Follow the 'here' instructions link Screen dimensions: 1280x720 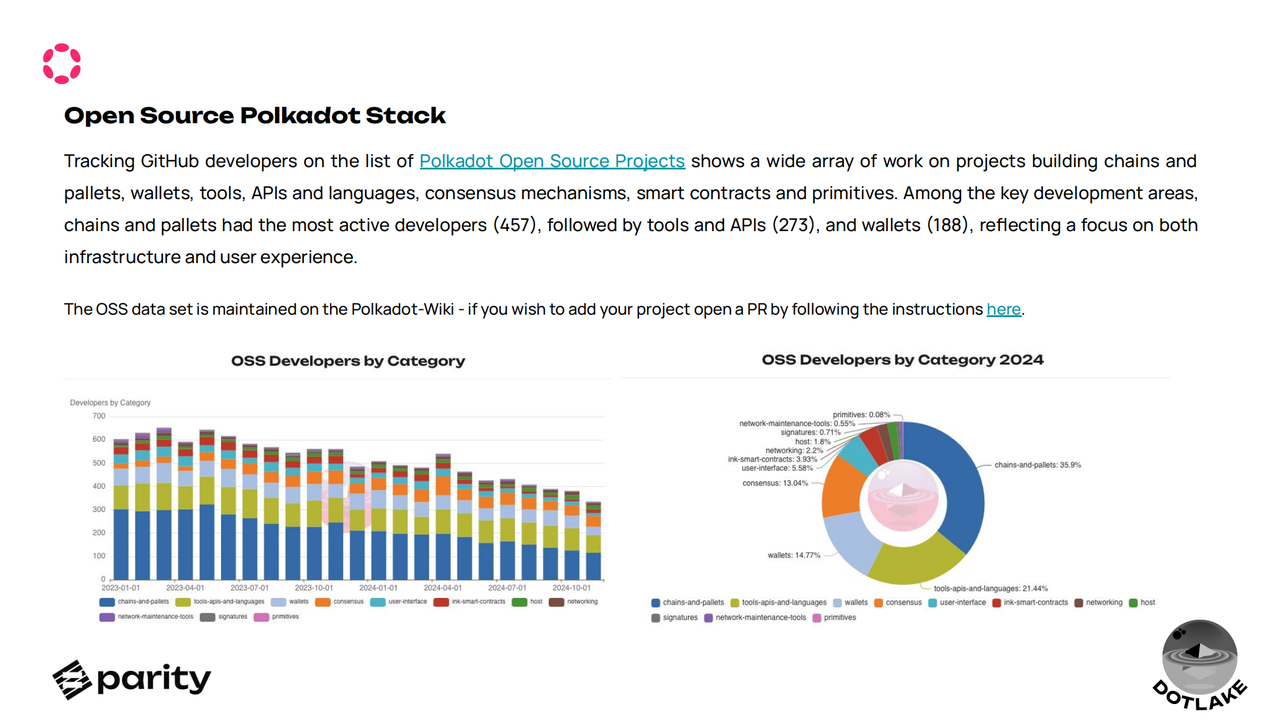pyautogui.click(x=1003, y=309)
